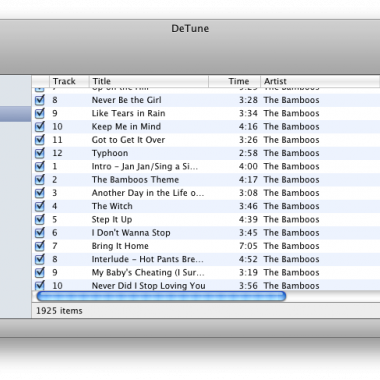380x380 pixels.
Task: Select 'My Baby's Cheating (I Sur...' title
Action: (x=148, y=273)
